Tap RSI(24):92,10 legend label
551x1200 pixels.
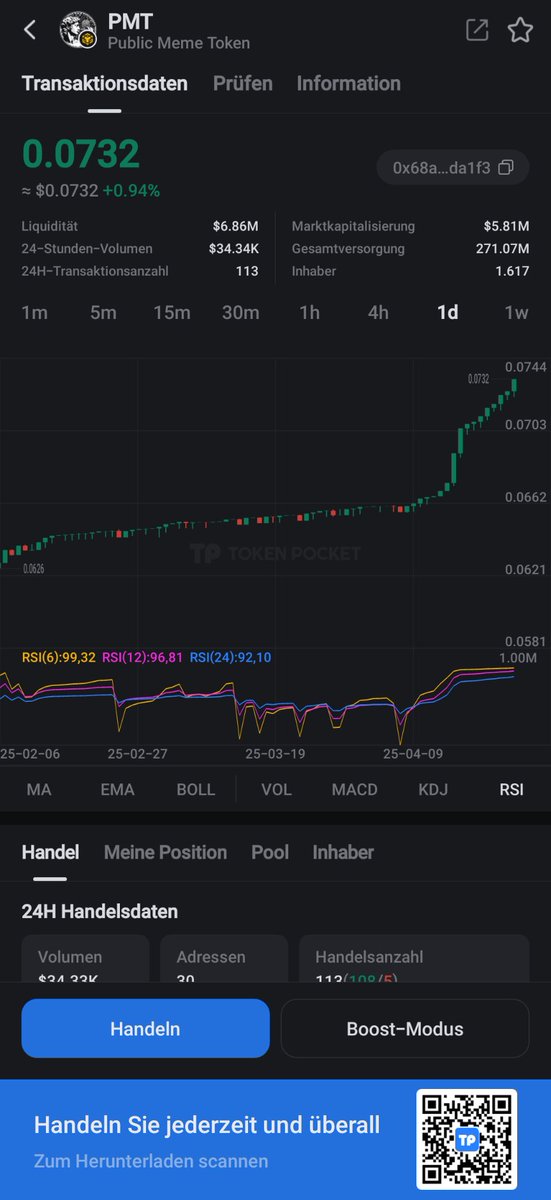230,657
